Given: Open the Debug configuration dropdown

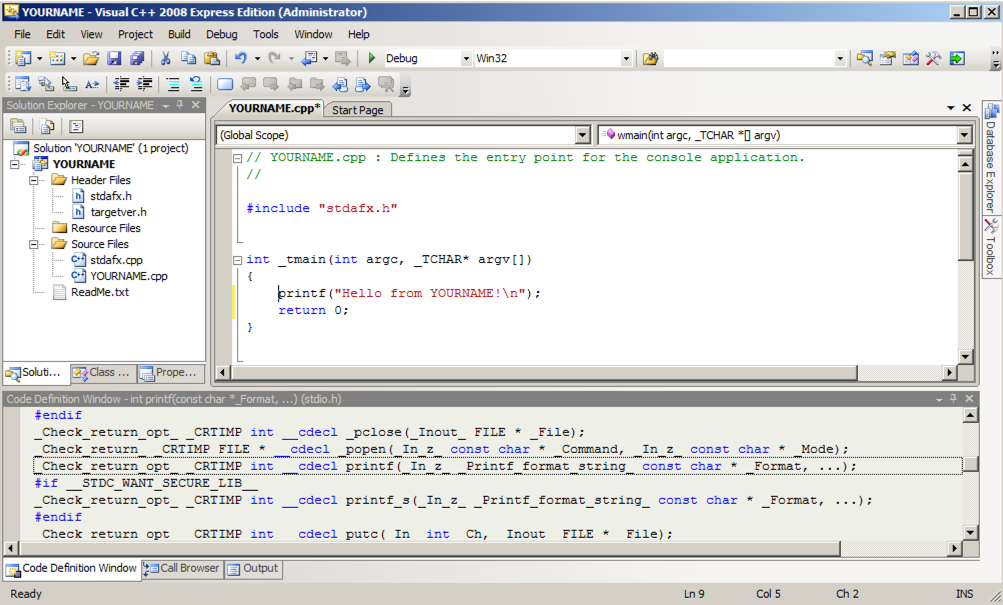Looking at the screenshot, I should pyautogui.click(x=466, y=59).
